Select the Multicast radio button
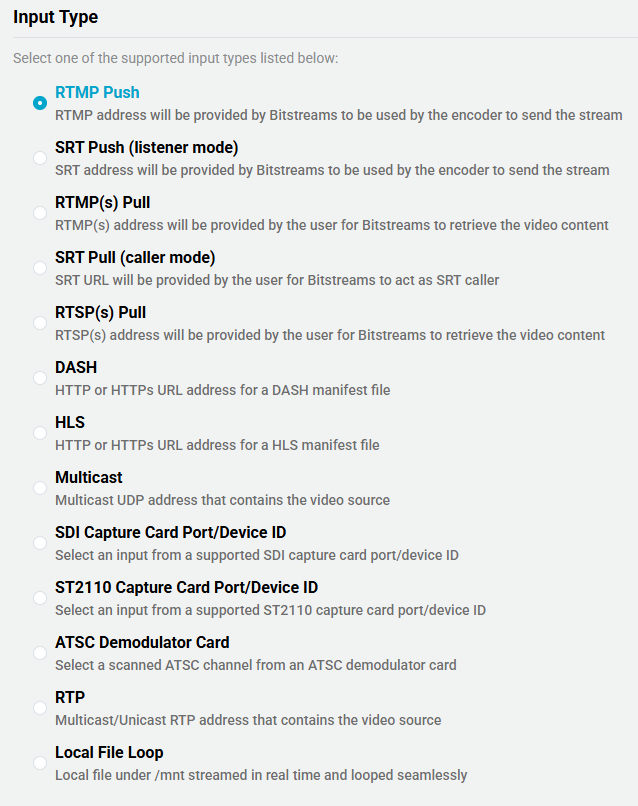This screenshot has width=638, height=806. 40,488
